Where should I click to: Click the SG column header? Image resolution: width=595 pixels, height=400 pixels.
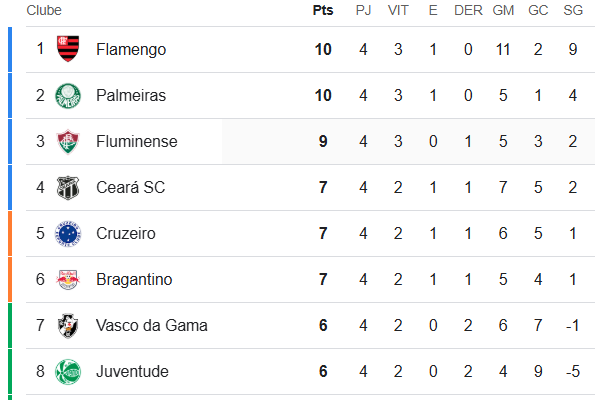573,10
